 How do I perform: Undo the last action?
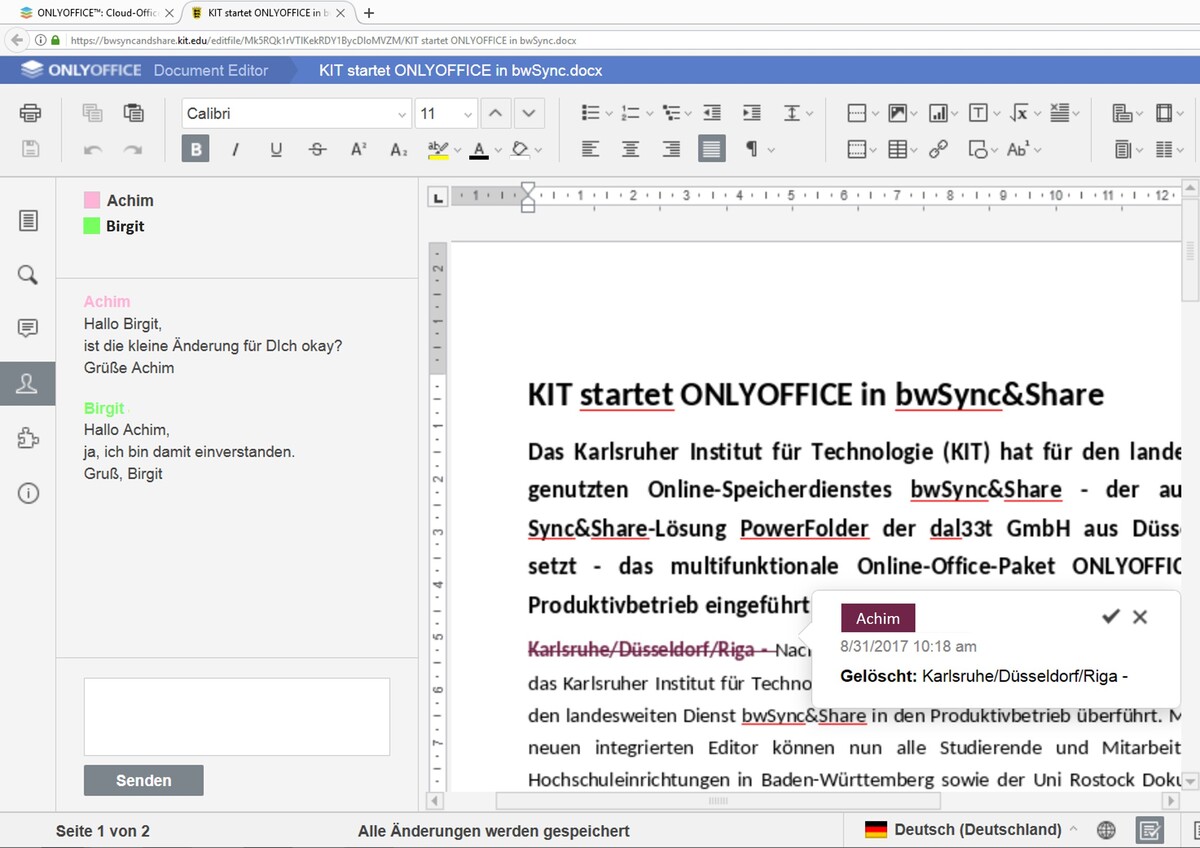[92, 150]
